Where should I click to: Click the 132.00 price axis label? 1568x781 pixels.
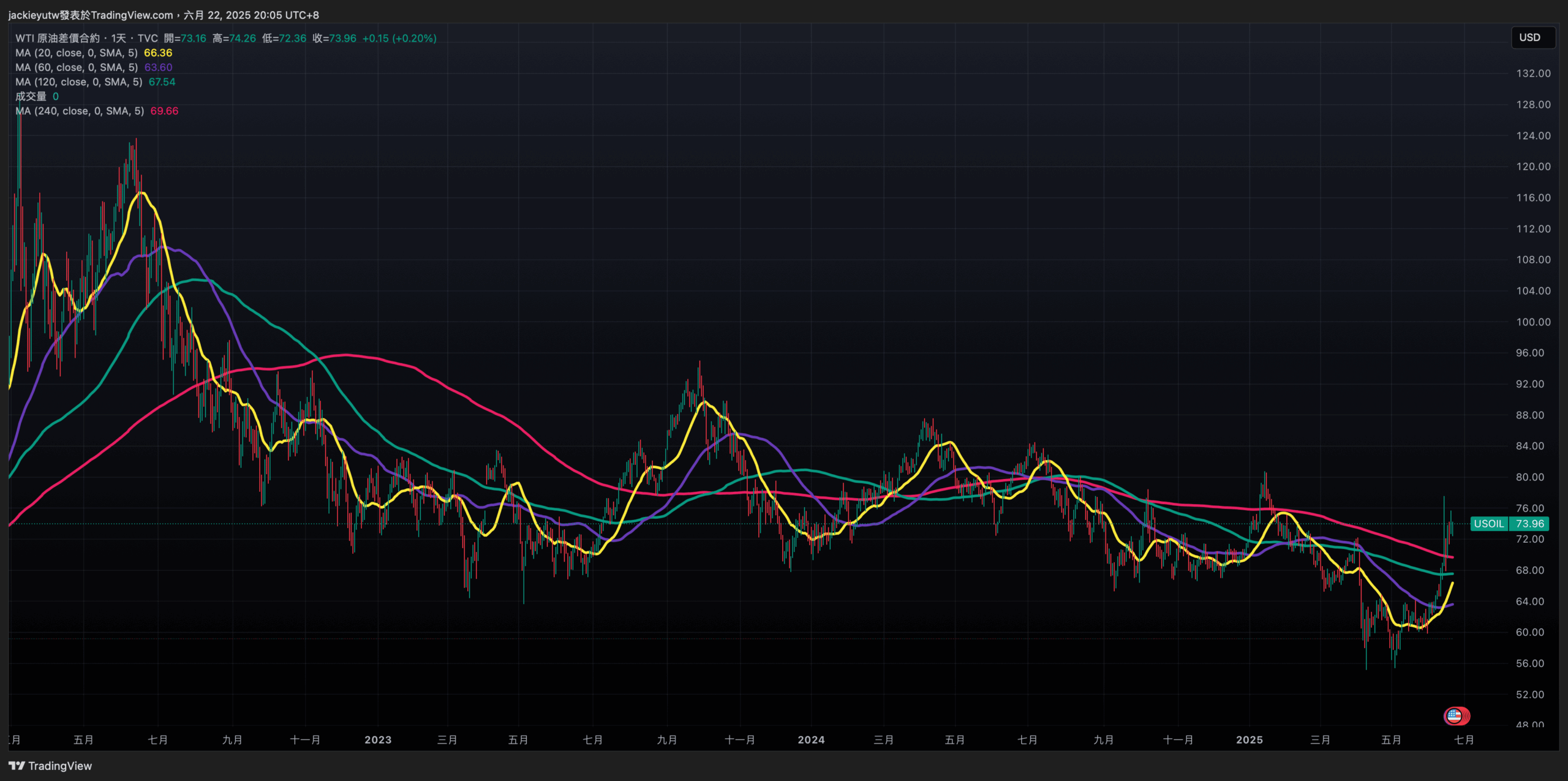point(1533,74)
